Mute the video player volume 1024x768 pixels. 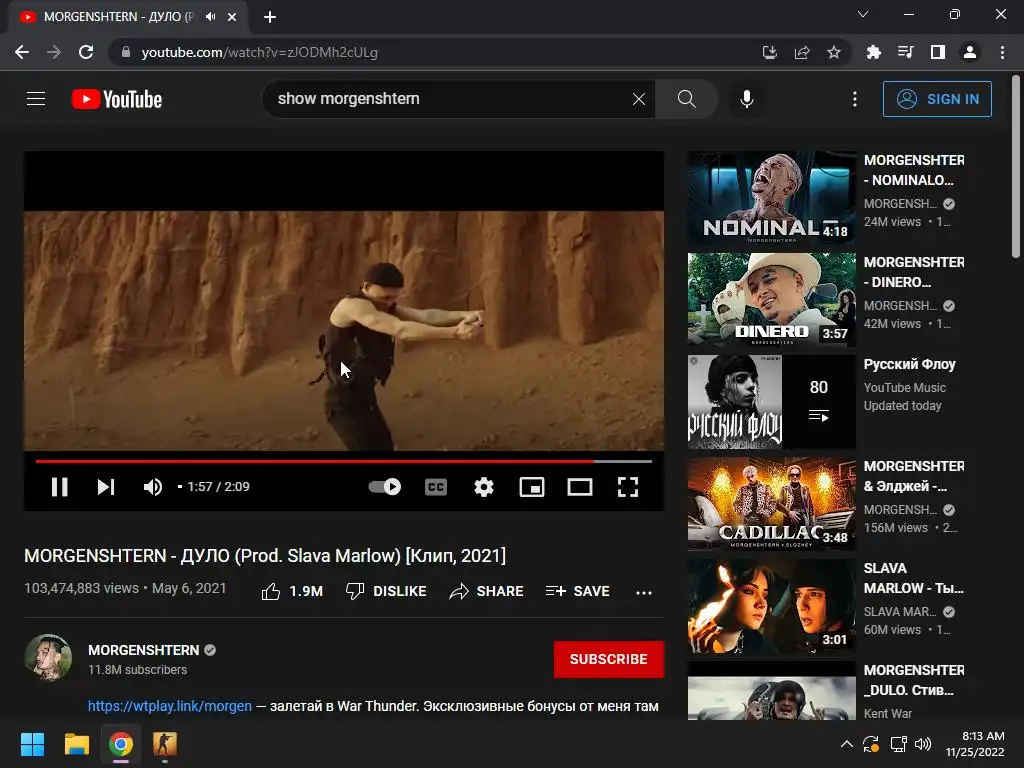[x=153, y=487]
